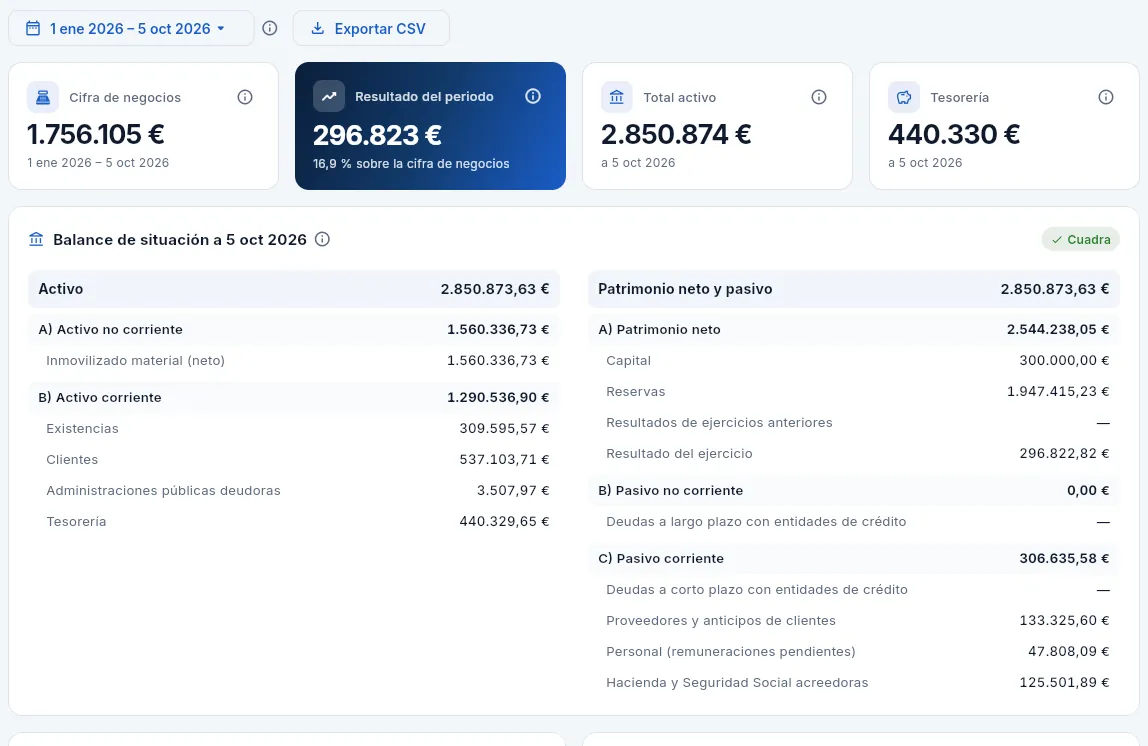Export data with Exportar CSV button
Viewport: 1148px width, 746px height.
371,29
